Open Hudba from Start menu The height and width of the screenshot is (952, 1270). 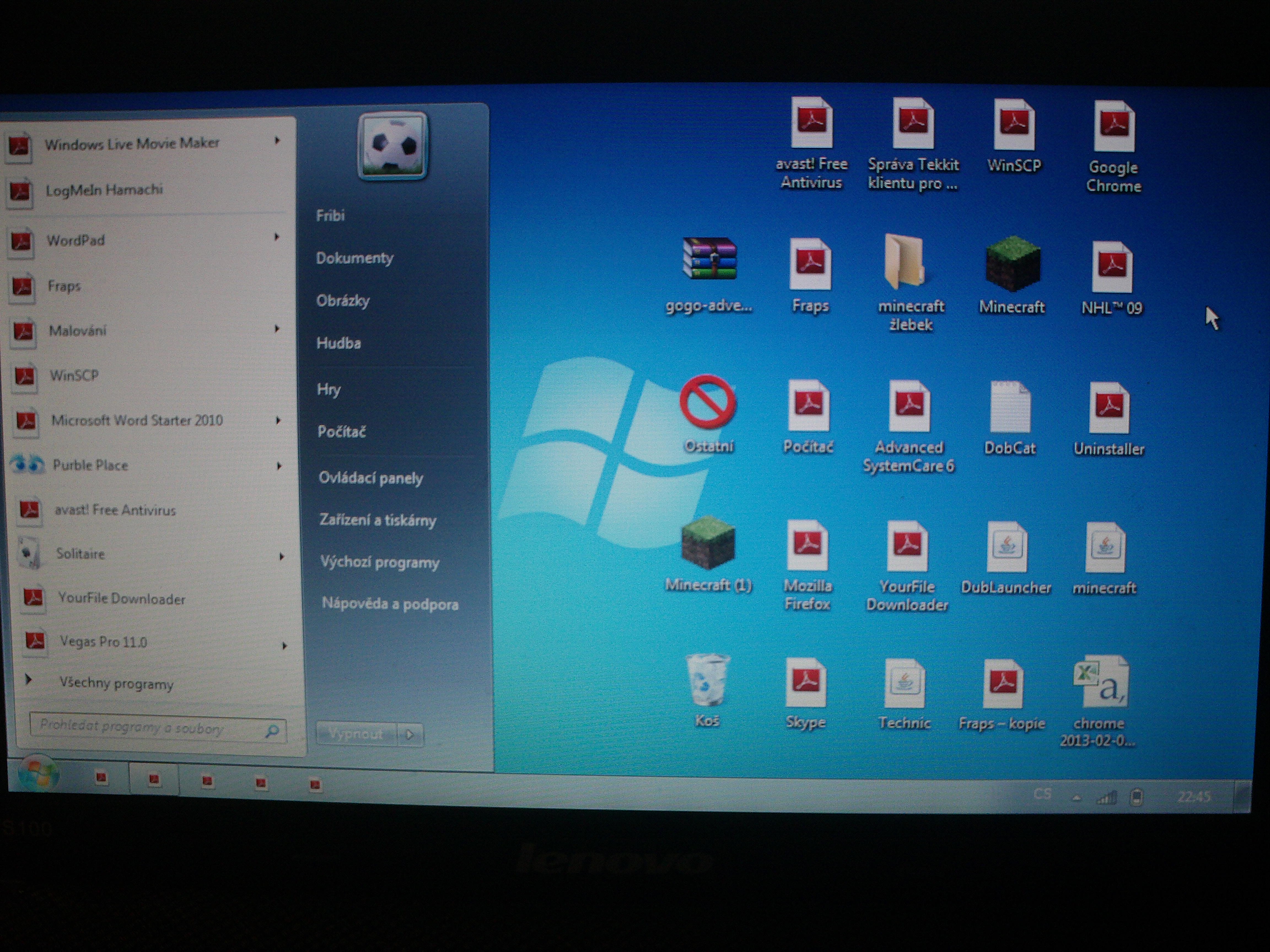[x=339, y=343]
